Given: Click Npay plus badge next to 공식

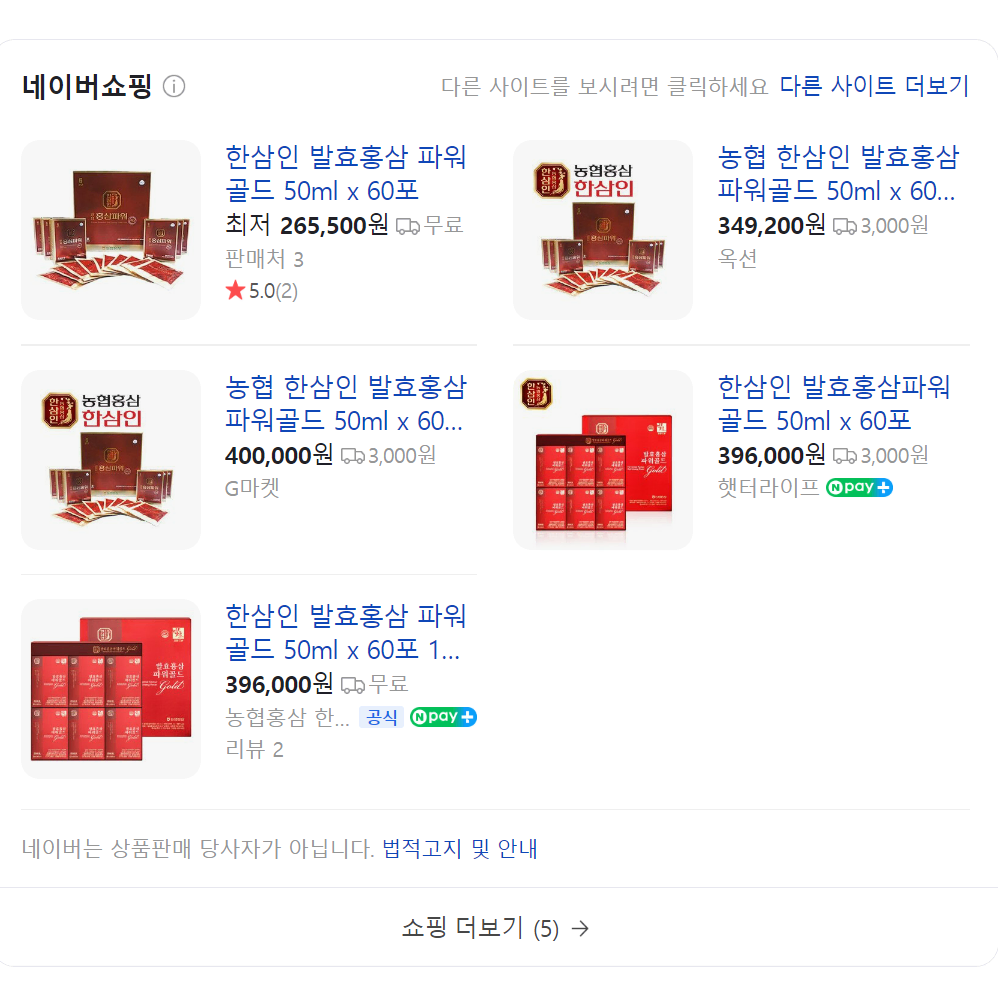Looking at the screenshot, I should tap(443, 717).
